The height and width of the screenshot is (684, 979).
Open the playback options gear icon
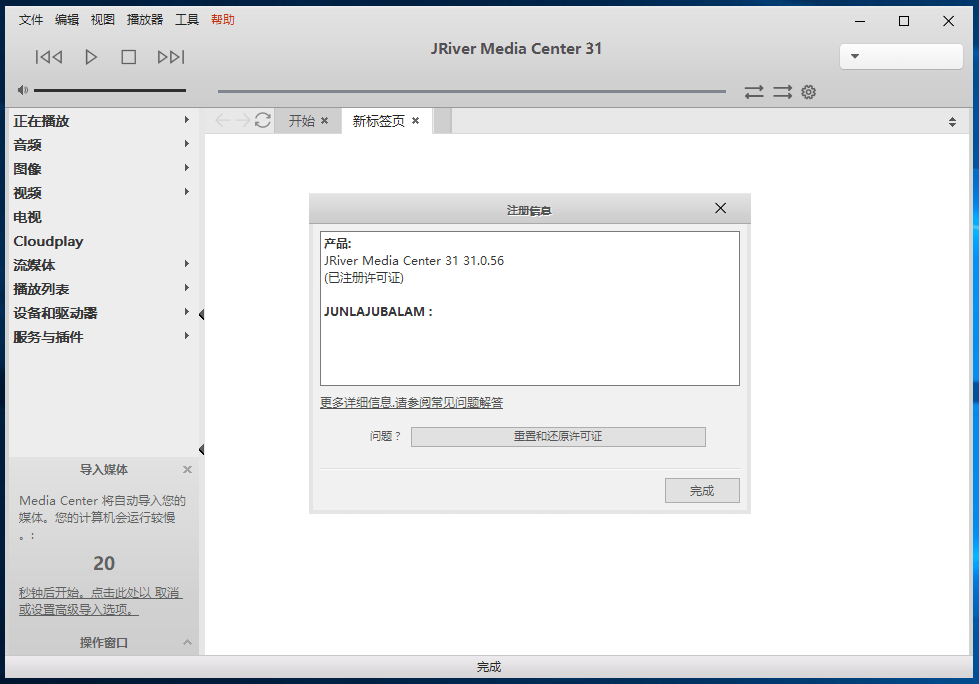tap(809, 92)
